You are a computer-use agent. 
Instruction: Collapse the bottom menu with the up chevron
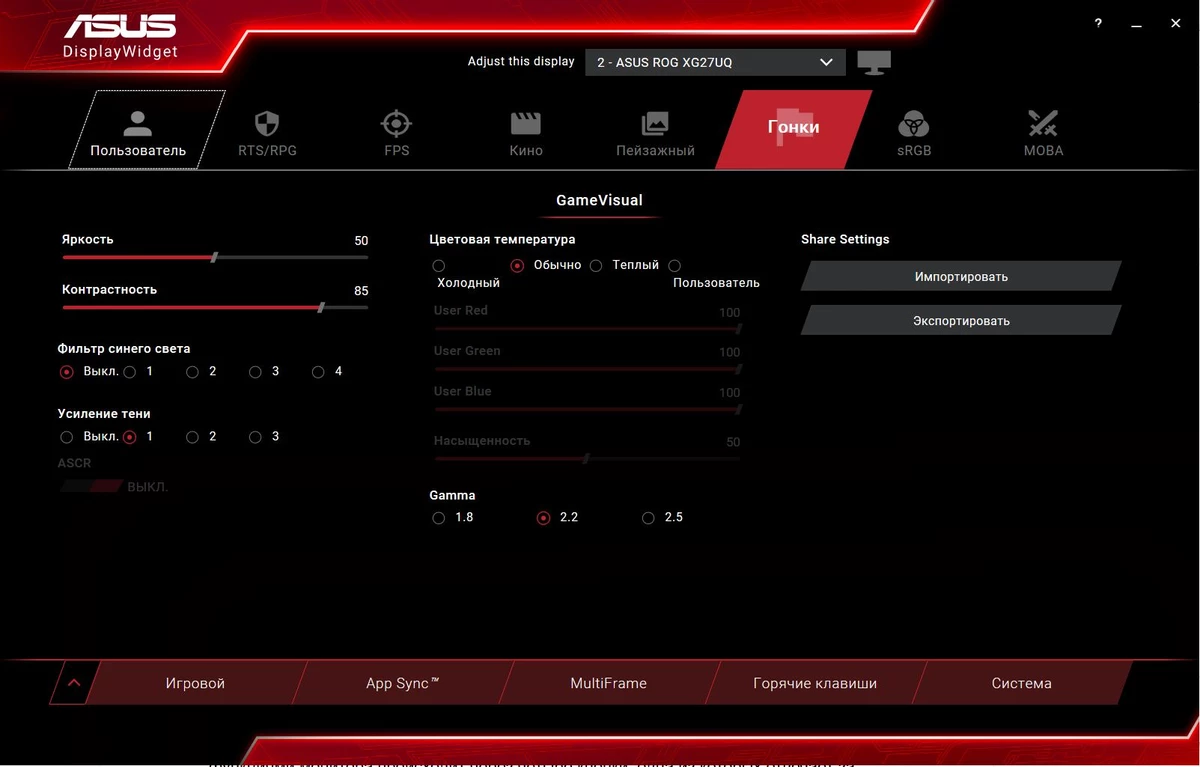(x=74, y=684)
